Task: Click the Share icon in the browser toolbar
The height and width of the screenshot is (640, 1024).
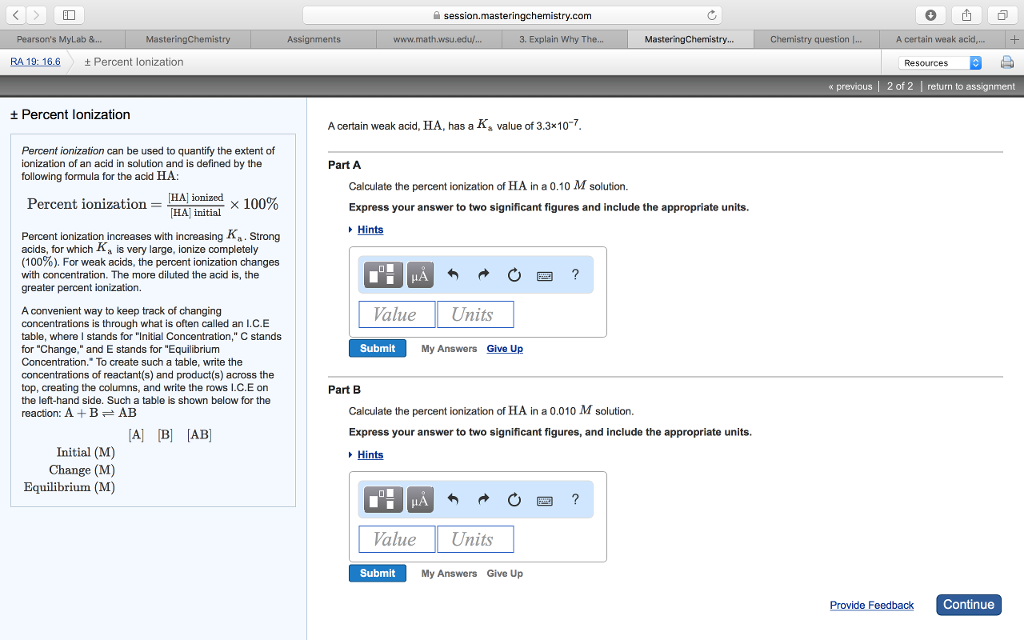Action: tap(966, 16)
